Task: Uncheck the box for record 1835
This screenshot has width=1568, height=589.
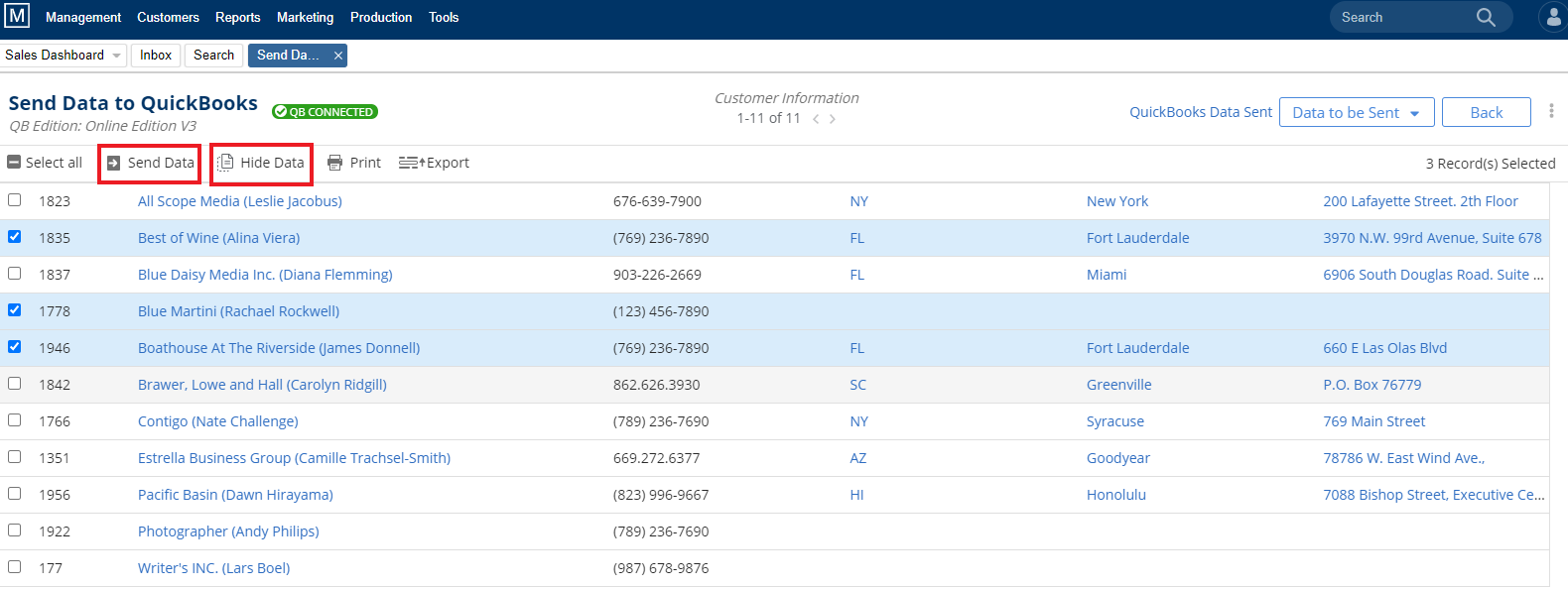Action: (x=15, y=237)
